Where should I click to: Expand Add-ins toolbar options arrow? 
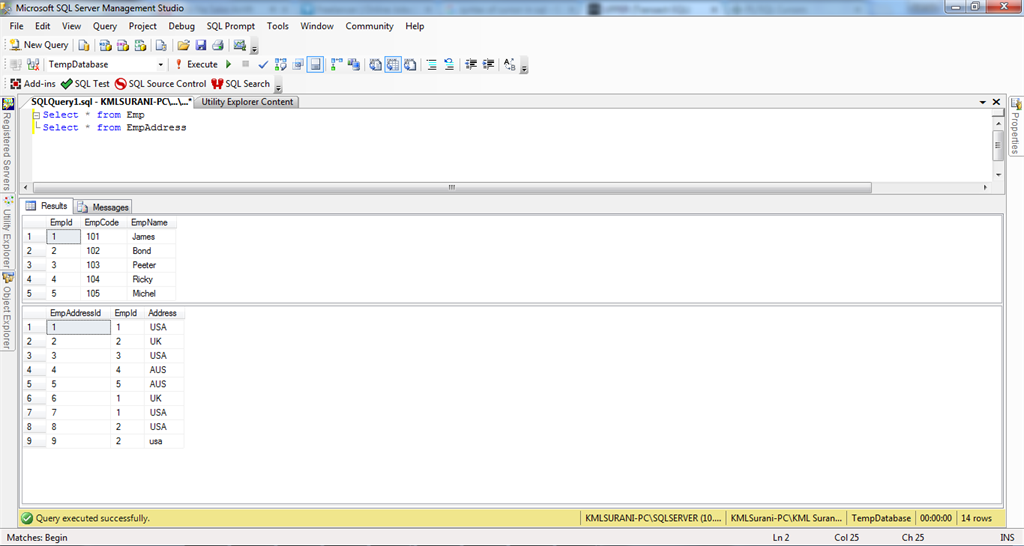278,86
